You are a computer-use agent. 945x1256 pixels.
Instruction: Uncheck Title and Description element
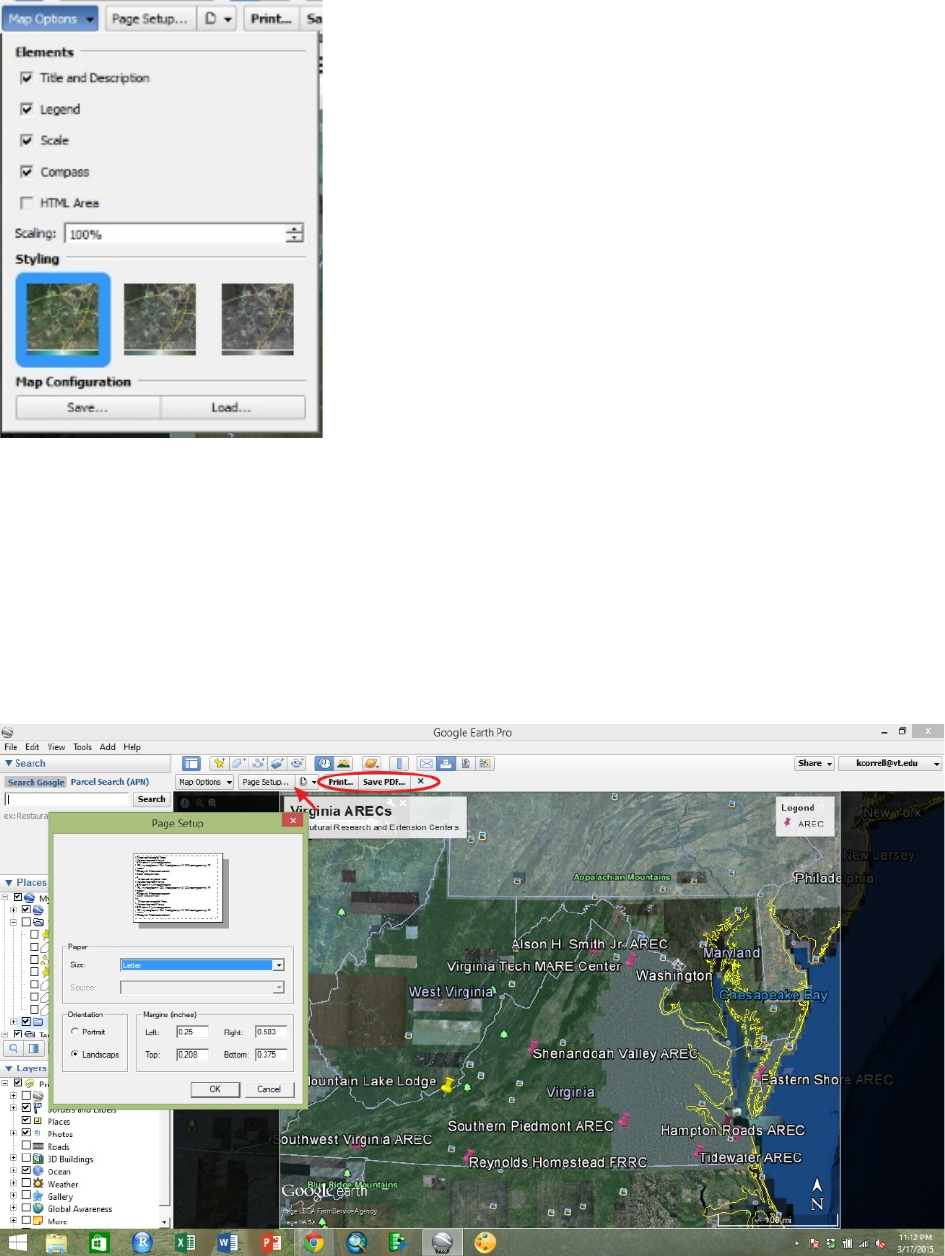point(26,78)
